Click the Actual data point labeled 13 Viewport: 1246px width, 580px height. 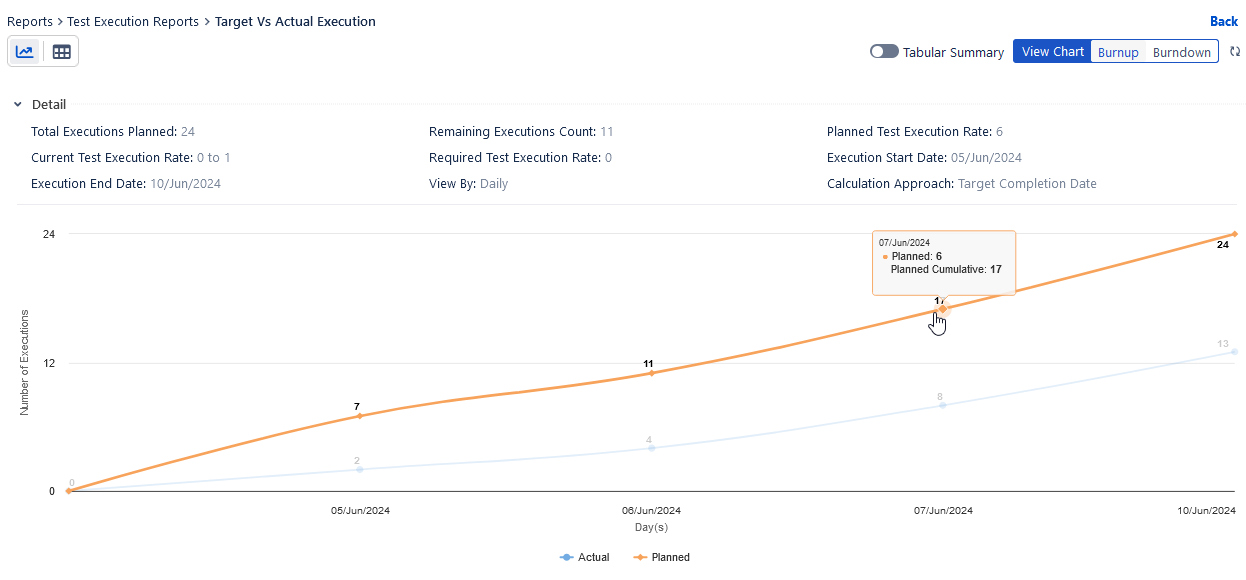point(1235,351)
